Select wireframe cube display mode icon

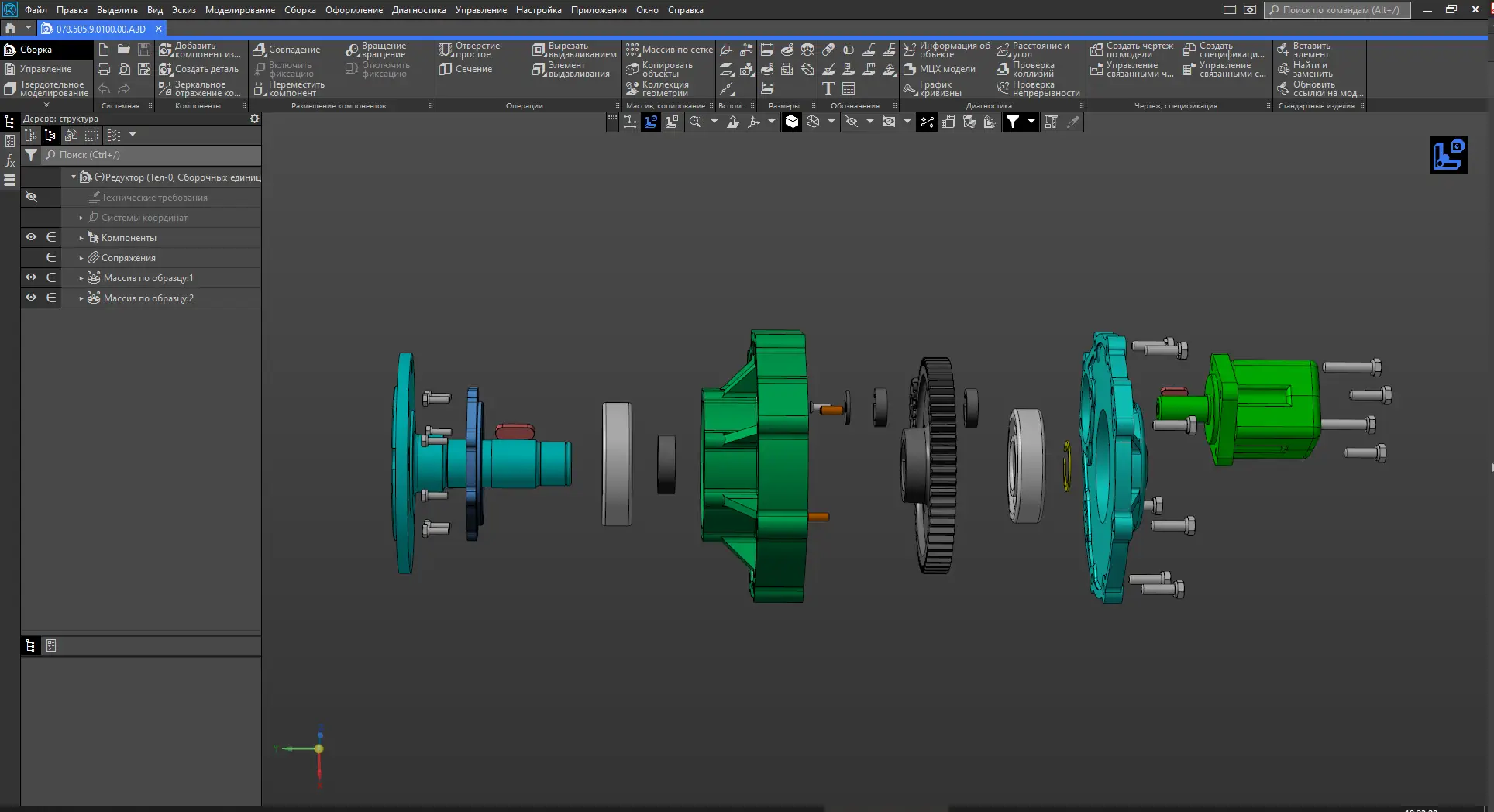coord(813,122)
